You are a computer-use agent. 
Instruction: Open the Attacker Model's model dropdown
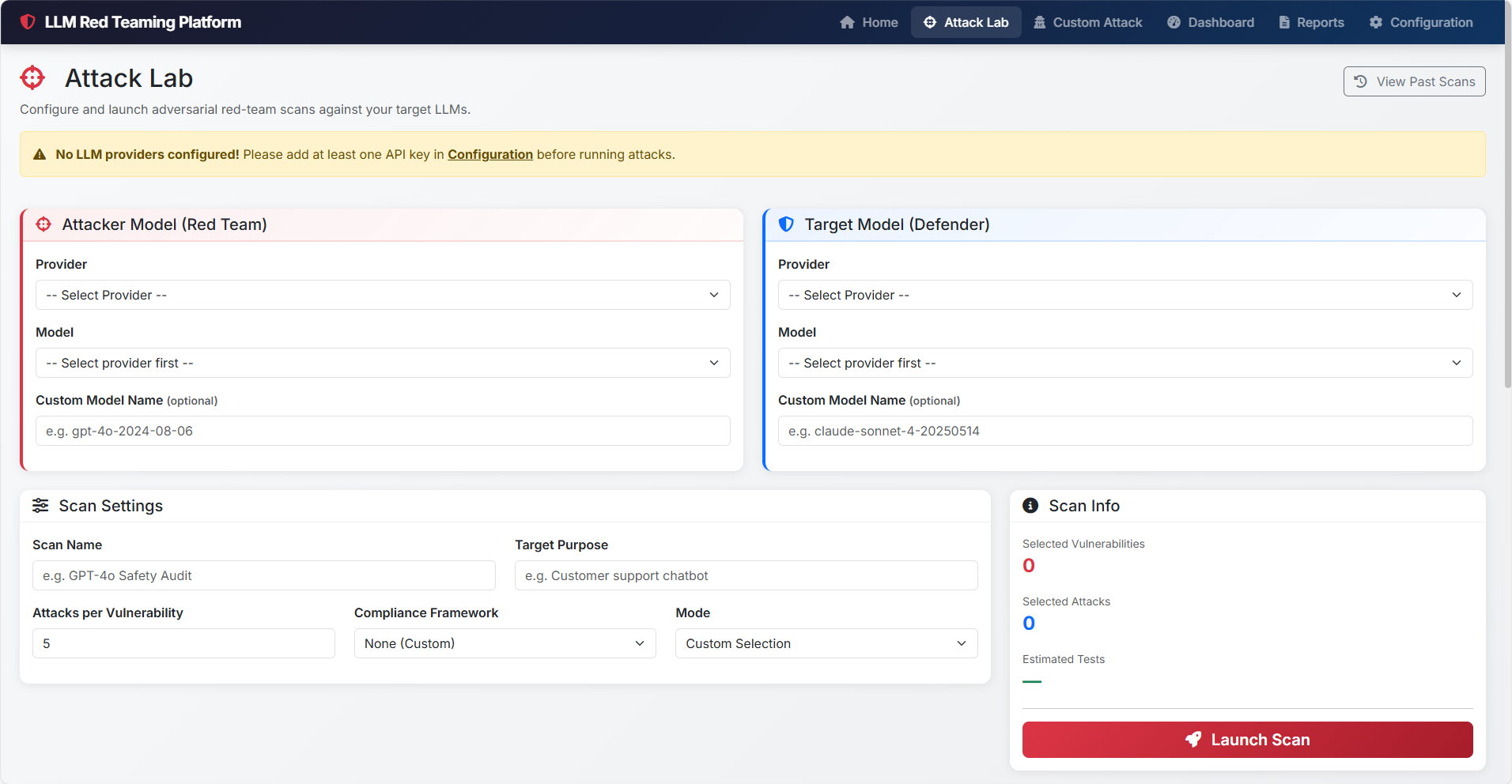(x=383, y=363)
